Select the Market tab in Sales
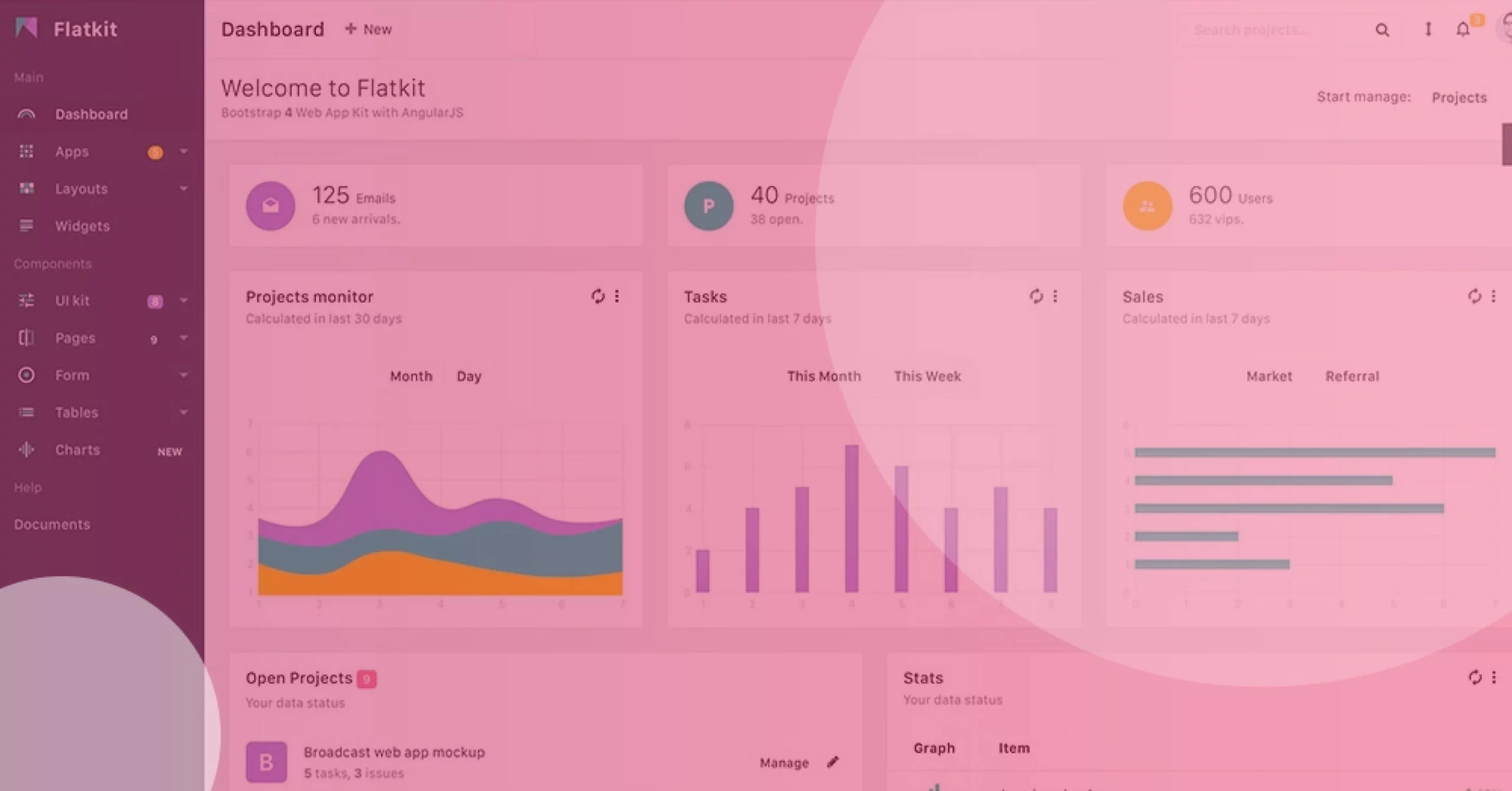Viewport: 1512px width, 791px height. 1269,376
